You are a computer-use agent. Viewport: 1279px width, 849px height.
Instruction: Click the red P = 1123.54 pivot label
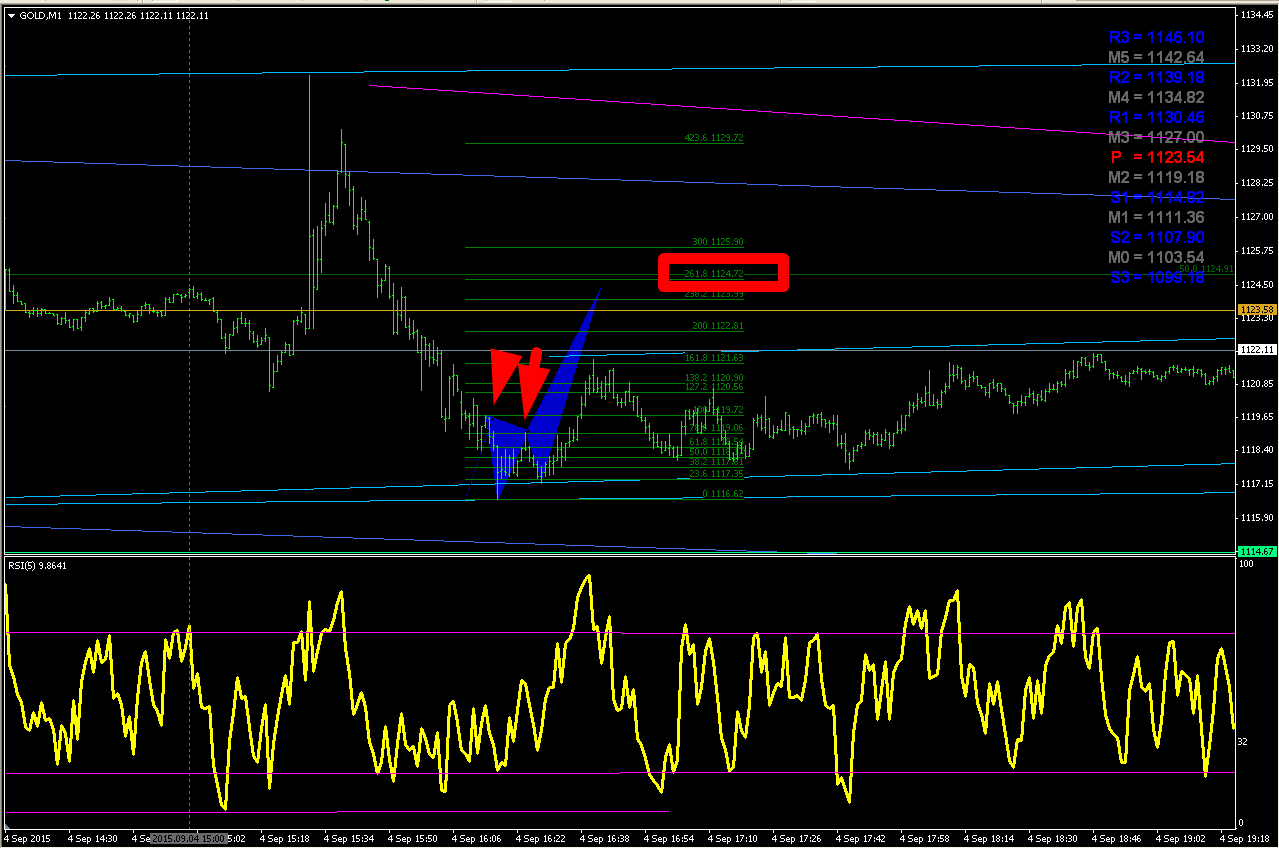click(x=1157, y=157)
